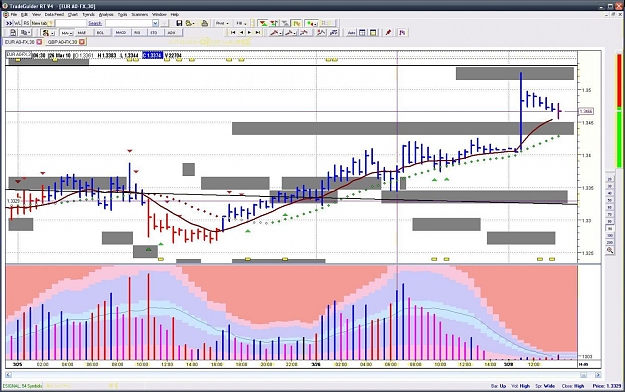Open the Tools menu
Screen dimensions: 625x392
click(x=122, y=14)
